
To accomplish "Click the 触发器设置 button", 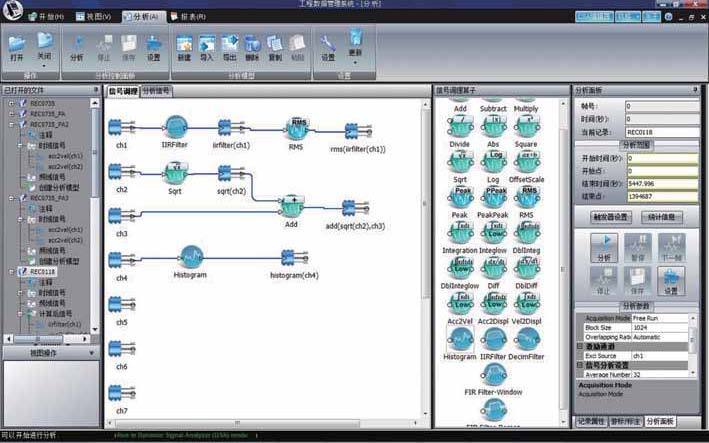I will [x=606, y=215].
